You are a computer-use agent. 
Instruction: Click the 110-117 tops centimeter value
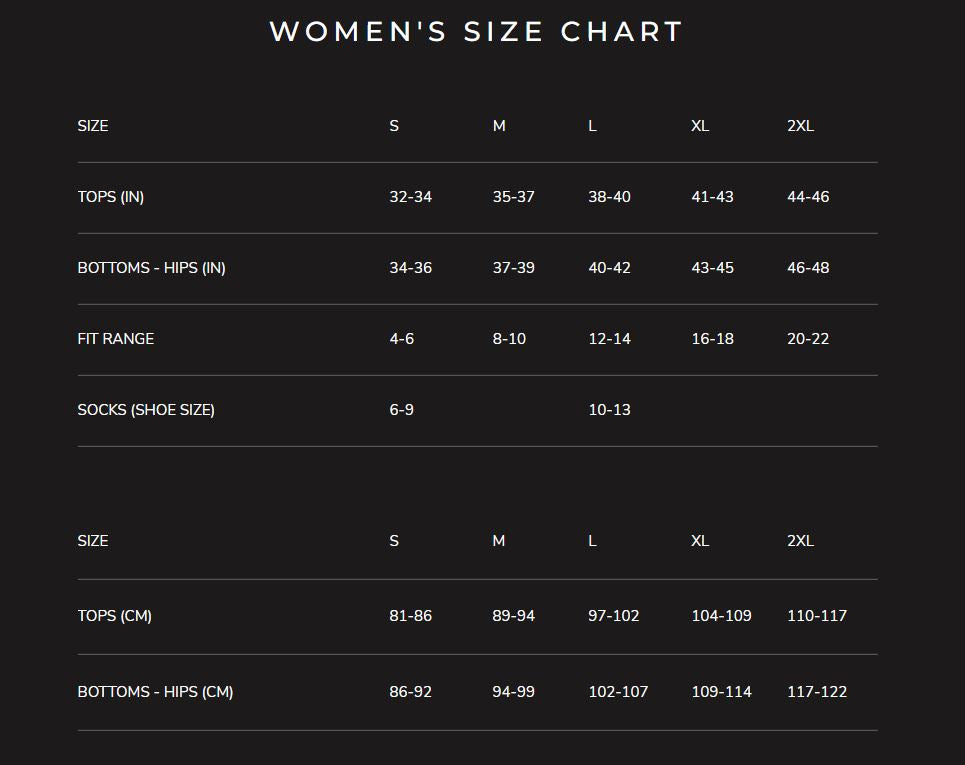[817, 616]
